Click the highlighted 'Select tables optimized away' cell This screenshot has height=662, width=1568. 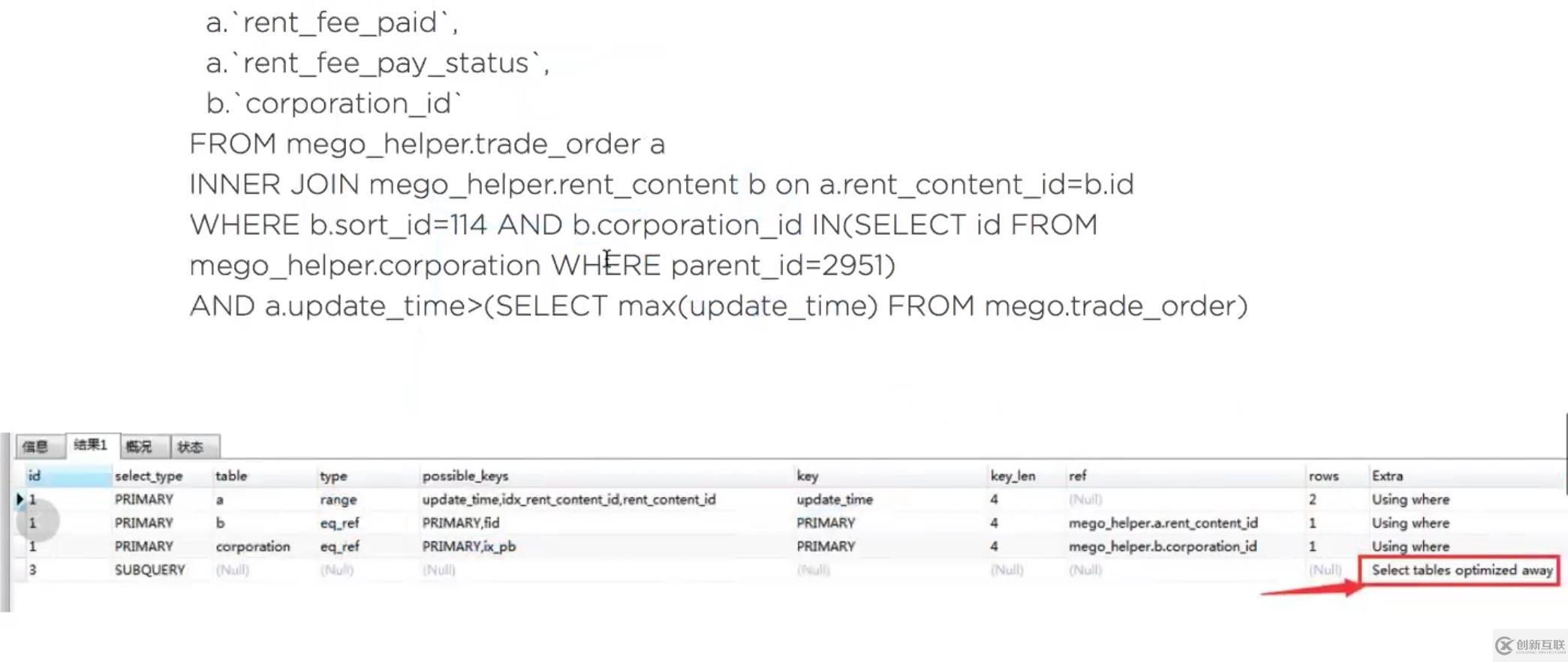click(1461, 570)
